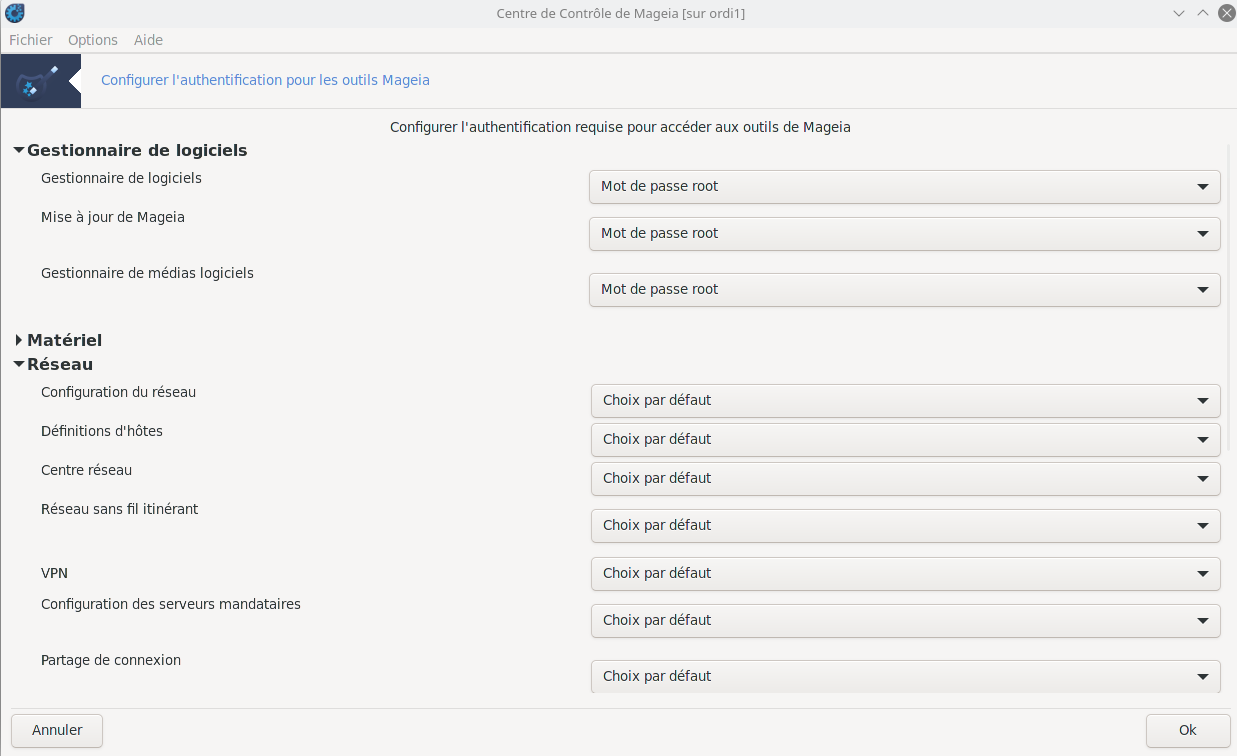Image resolution: width=1237 pixels, height=756 pixels.
Task: Click the 'Mise à jour de Mageia' label
Action: (113, 217)
